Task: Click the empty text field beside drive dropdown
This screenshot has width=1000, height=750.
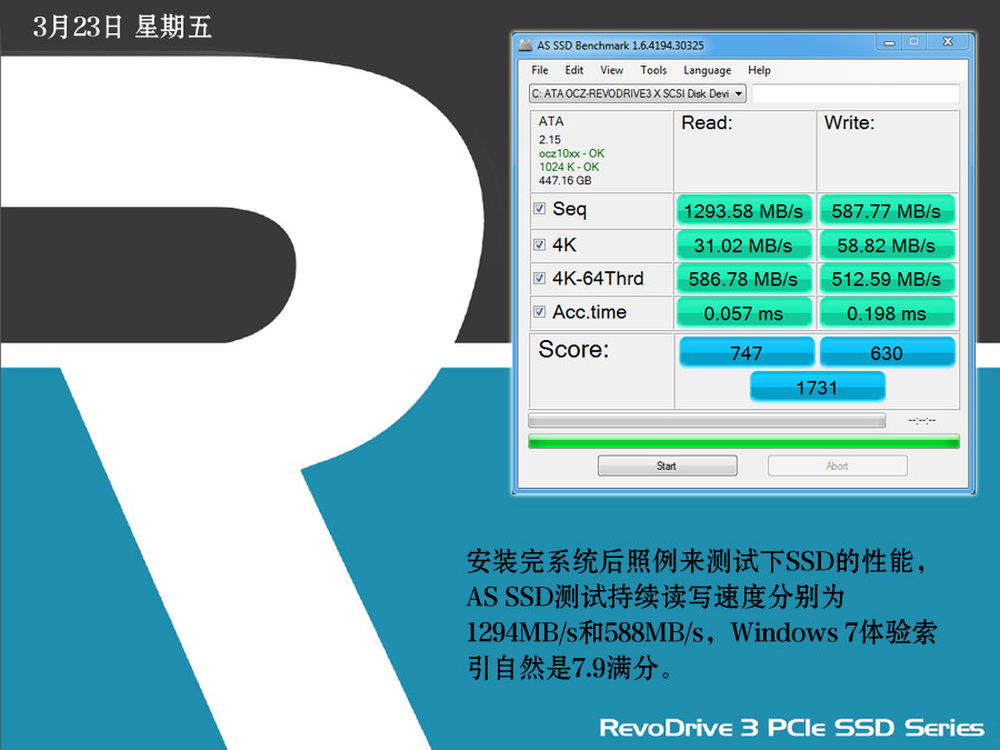Action: pyautogui.click(x=855, y=94)
